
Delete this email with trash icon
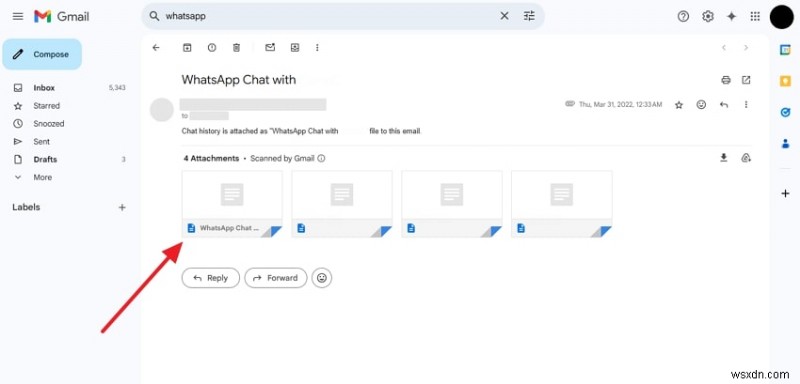(236, 47)
